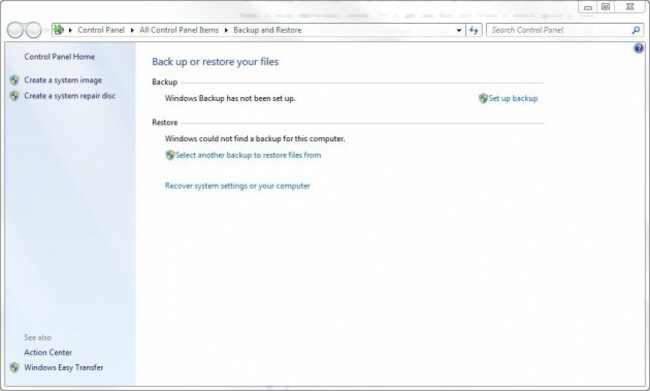Click Create a system image link

63,80
